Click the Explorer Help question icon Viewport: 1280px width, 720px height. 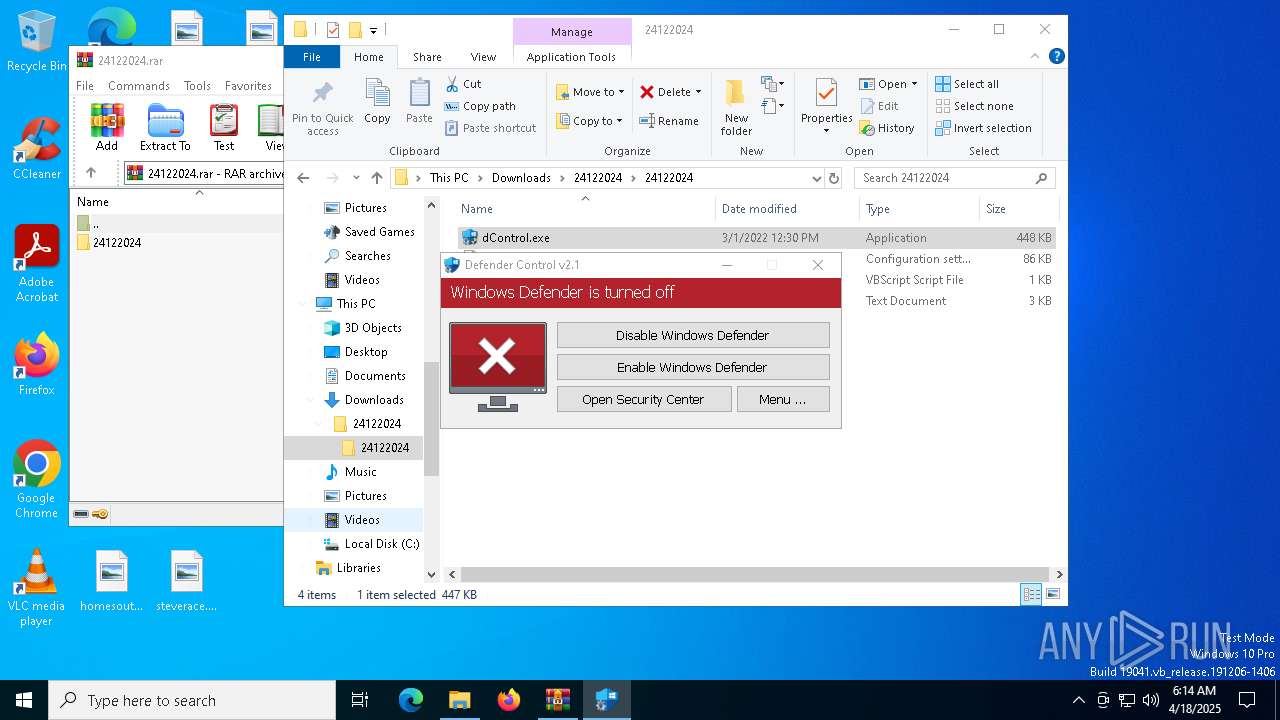click(x=1056, y=56)
